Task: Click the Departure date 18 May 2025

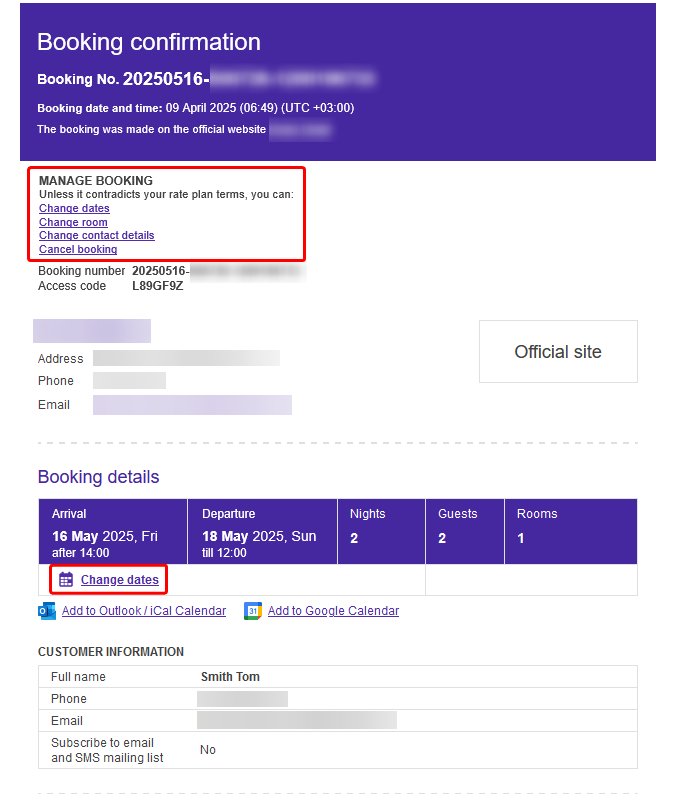Action: (259, 536)
